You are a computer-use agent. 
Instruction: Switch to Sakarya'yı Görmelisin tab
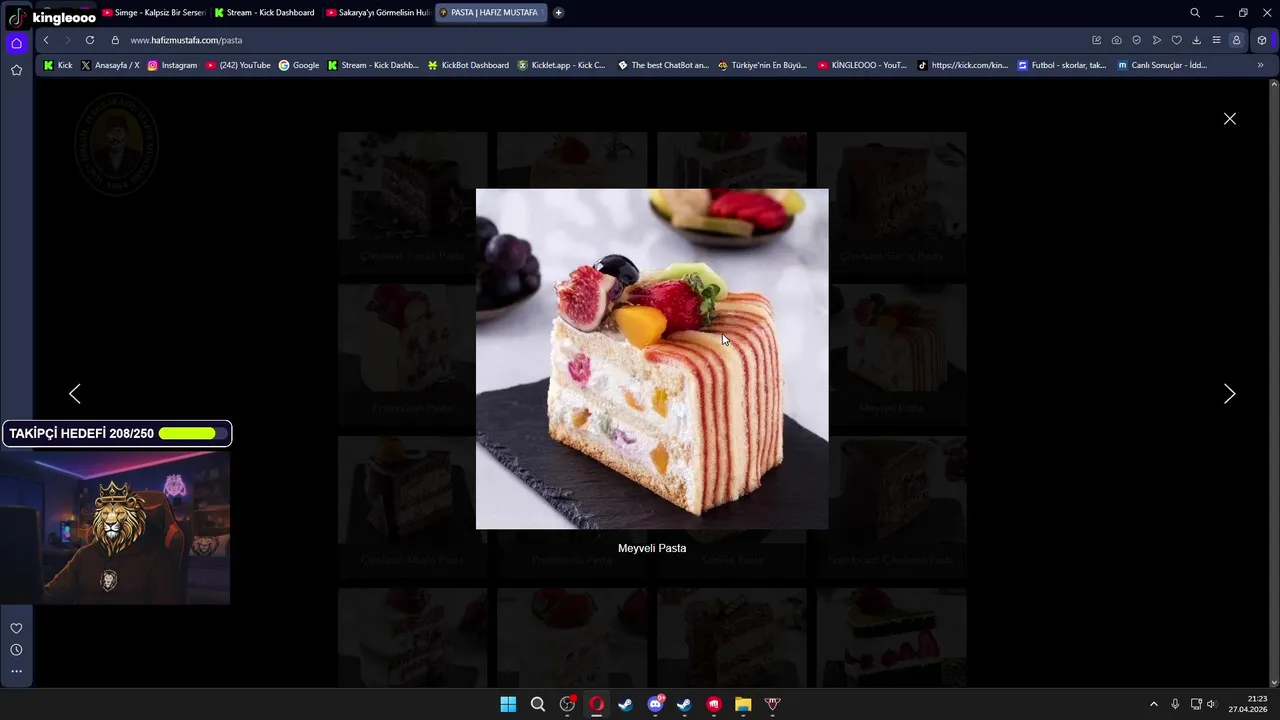pyautogui.click(x=378, y=13)
